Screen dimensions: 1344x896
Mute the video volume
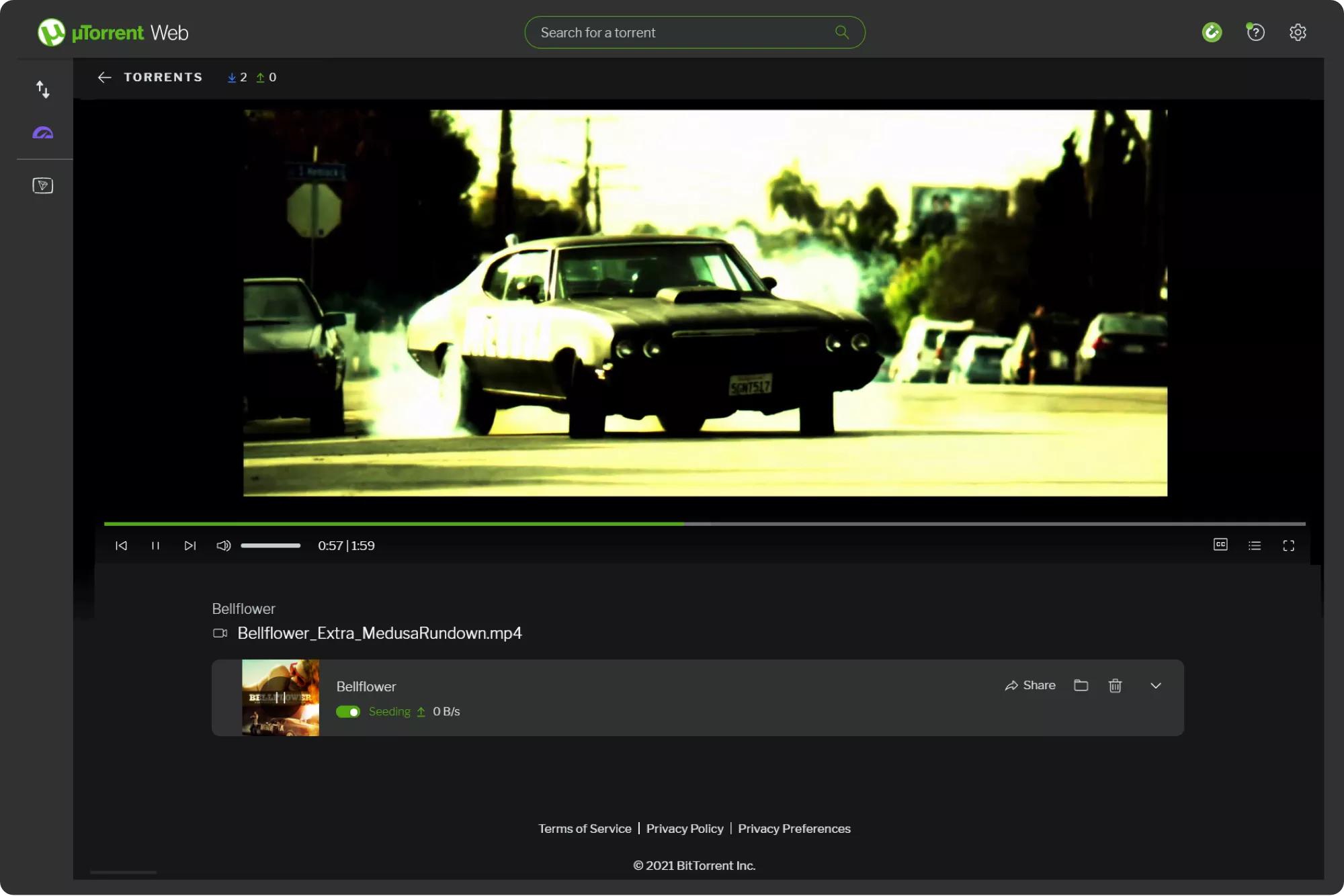223,545
